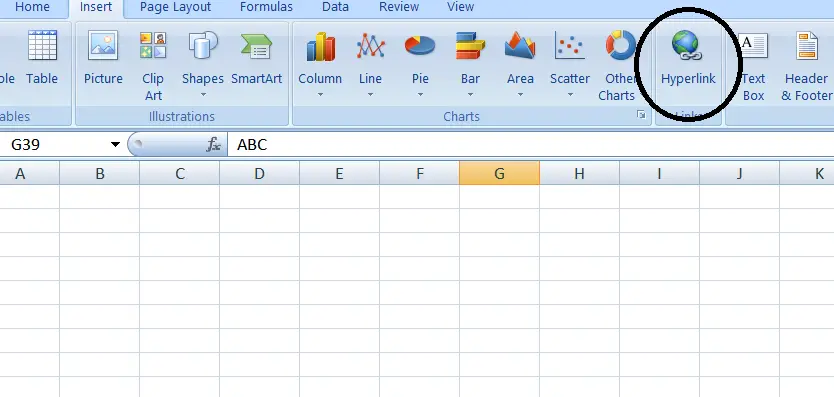The width and height of the screenshot is (834, 397).
Task: Select column G header
Action: [x=499, y=173]
